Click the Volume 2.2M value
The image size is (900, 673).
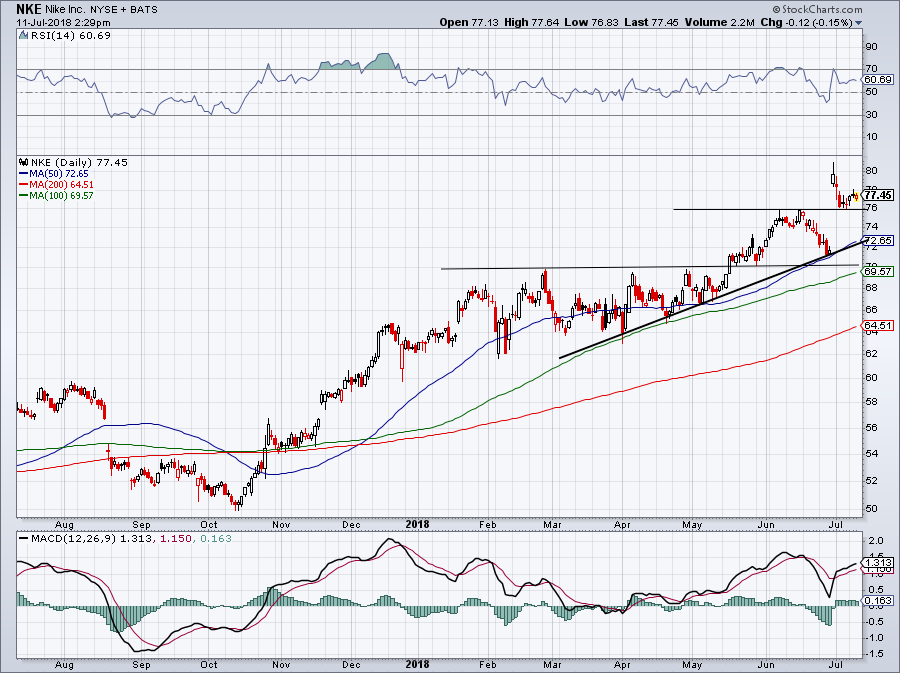click(x=719, y=22)
